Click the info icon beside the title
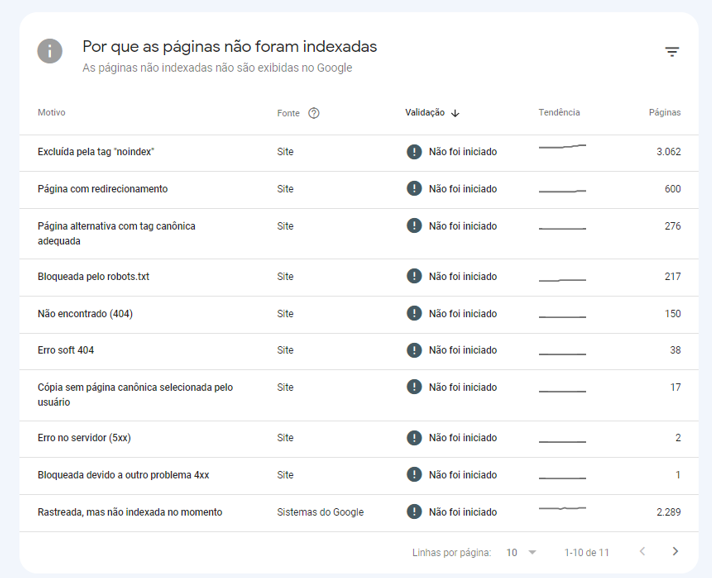This screenshot has width=712, height=578. (x=50, y=52)
